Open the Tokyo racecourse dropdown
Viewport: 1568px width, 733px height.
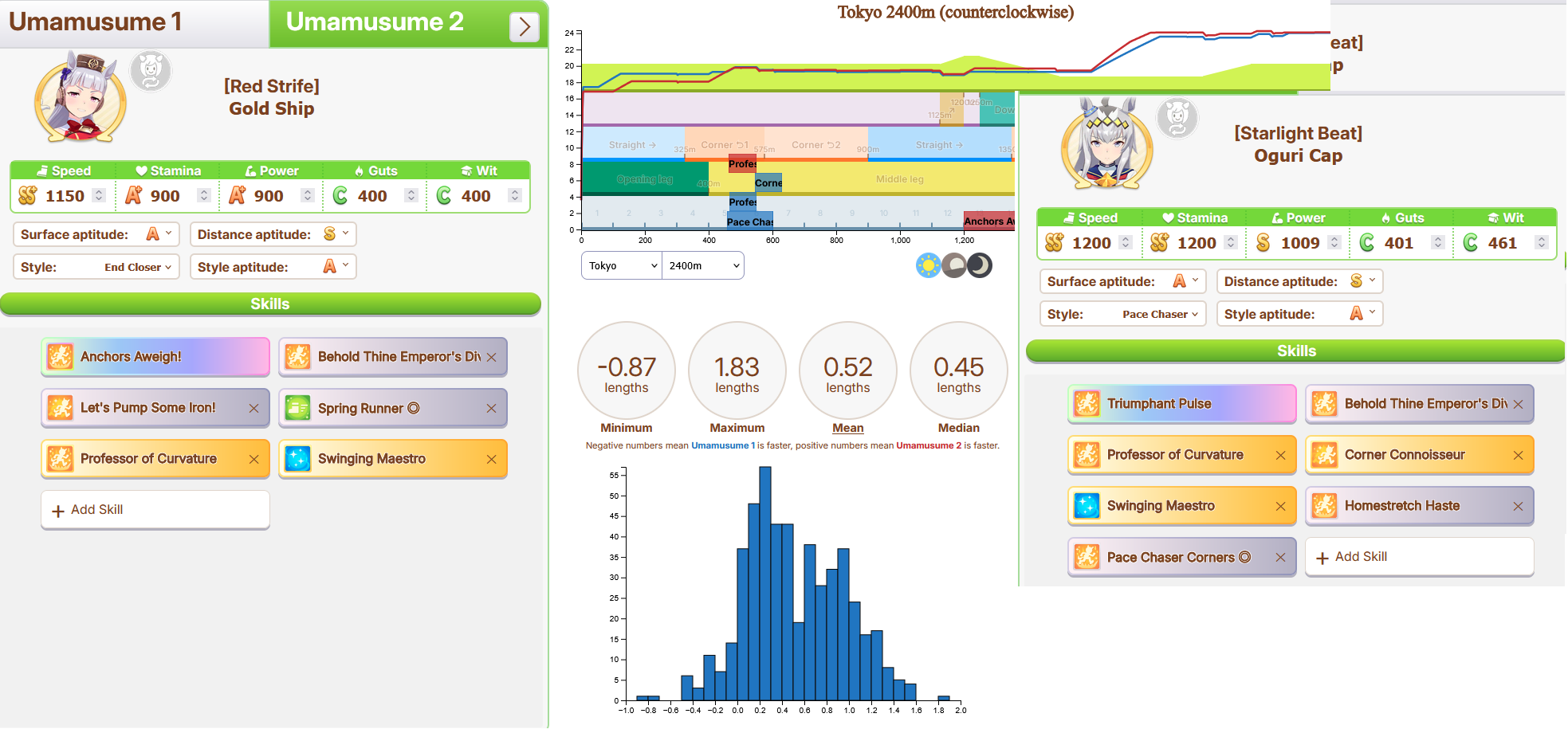click(622, 265)
